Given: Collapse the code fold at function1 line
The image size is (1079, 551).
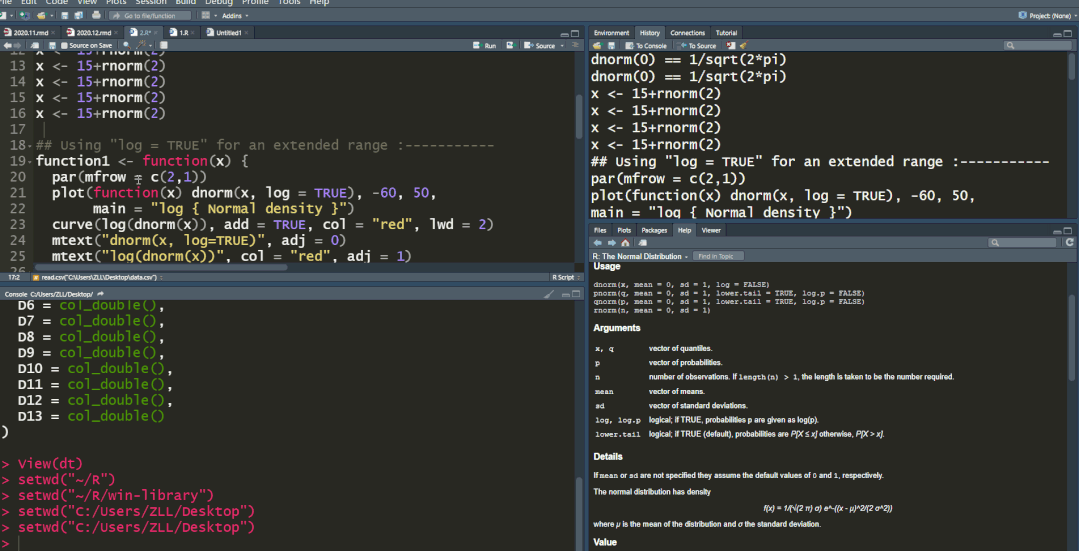Looking at the screenshot, I should coord(30,162).
